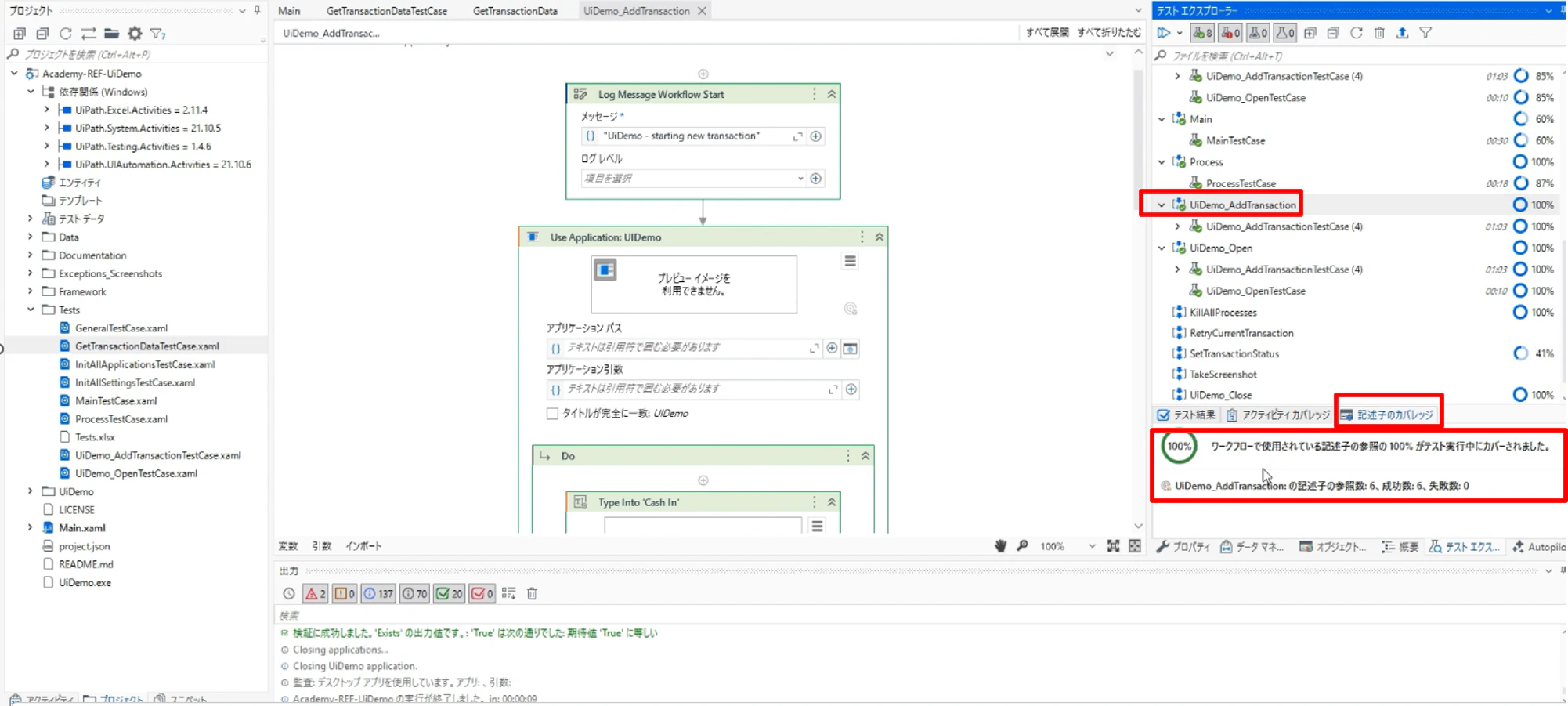Open the 変数 panel tab

click(x=288, y=546)
